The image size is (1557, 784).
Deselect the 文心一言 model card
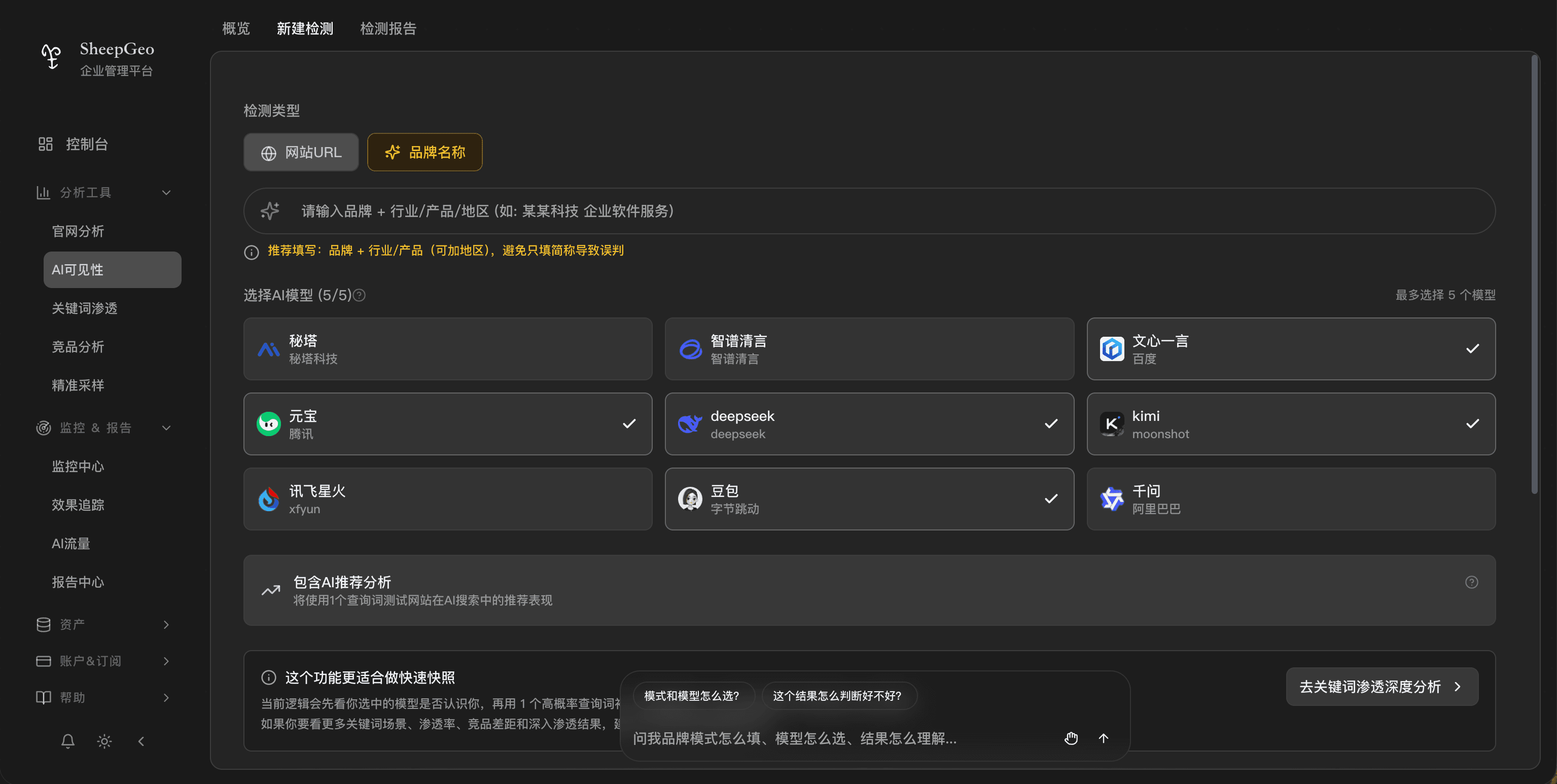[1291, 349]
